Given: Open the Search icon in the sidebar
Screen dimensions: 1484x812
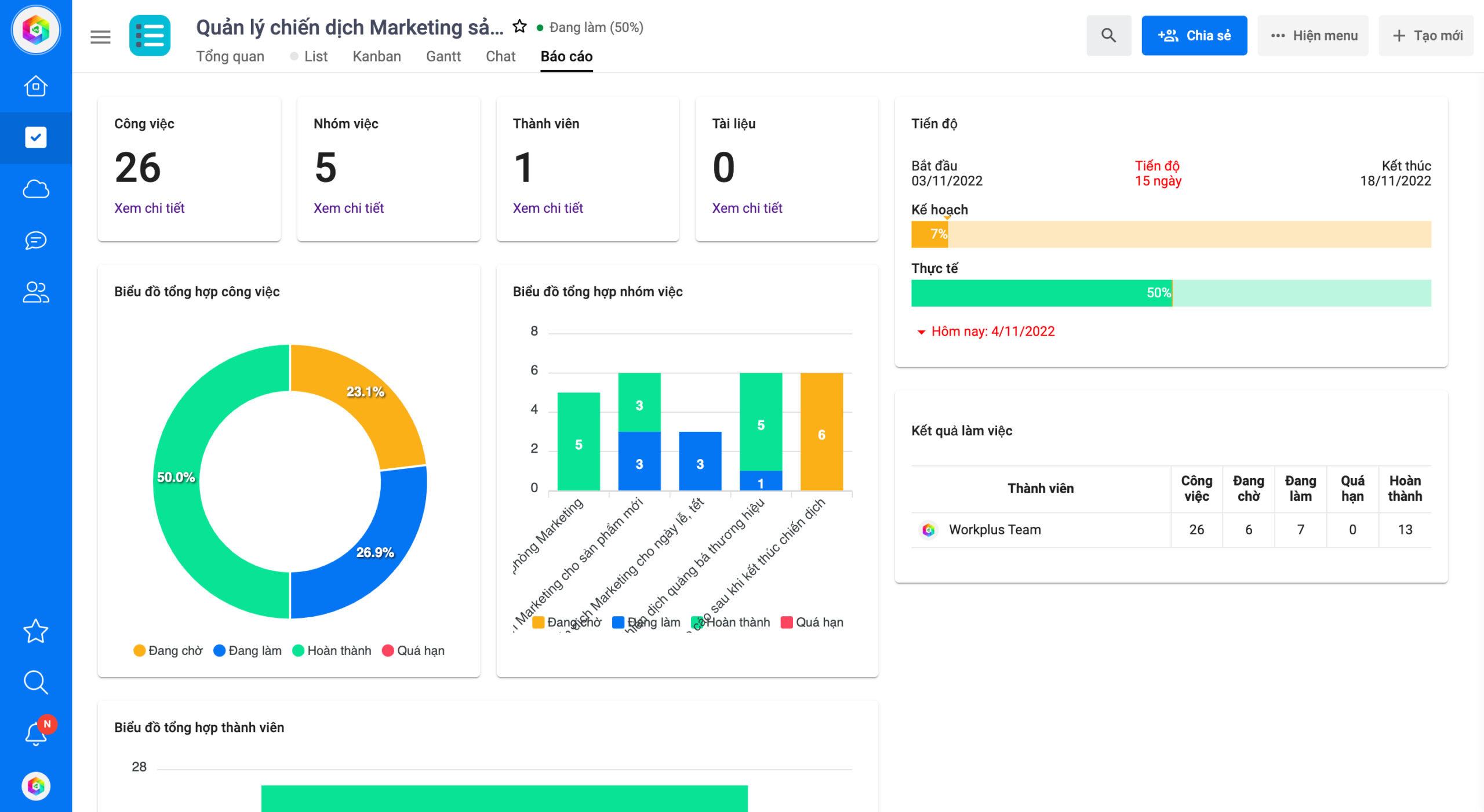Looking at the screenshot, I should tap(36, 682).
